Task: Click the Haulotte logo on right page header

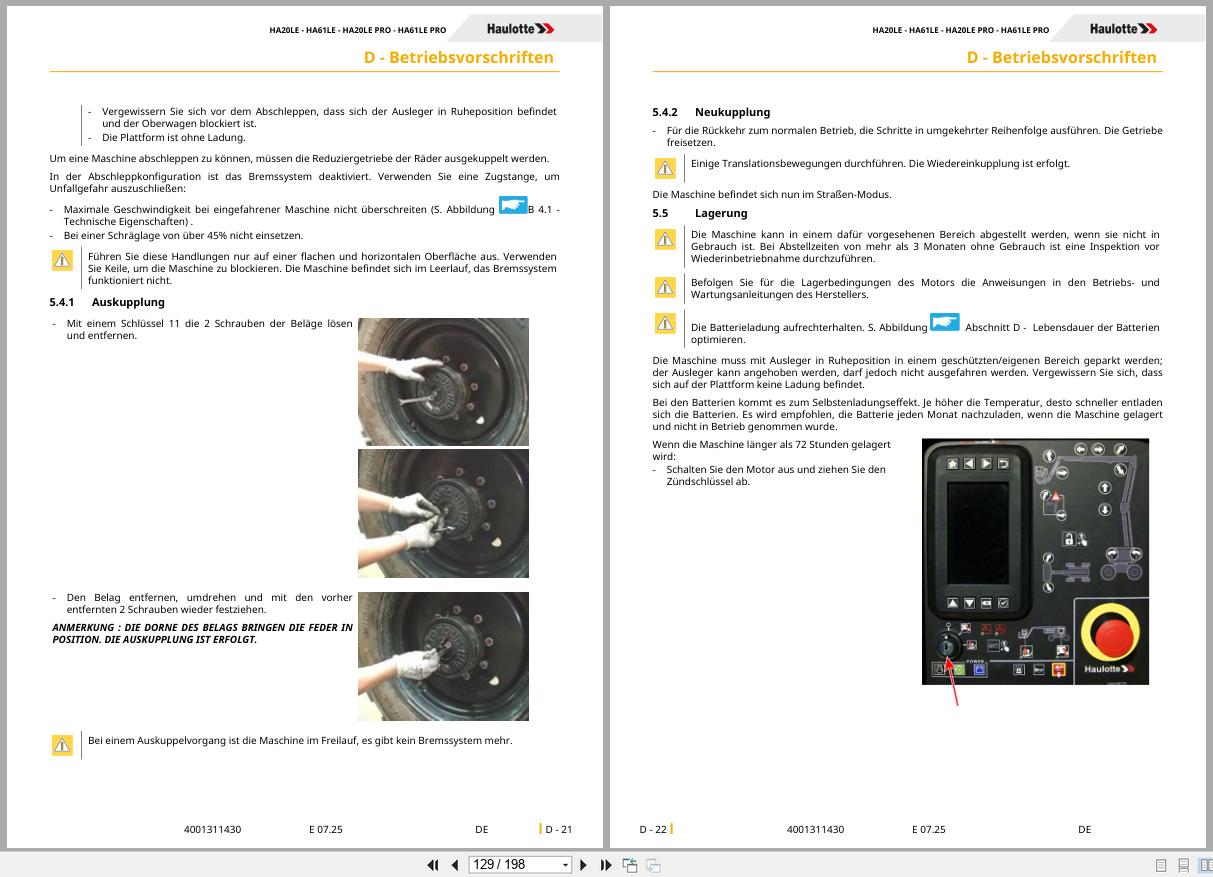Action: tap(1123, 29)
